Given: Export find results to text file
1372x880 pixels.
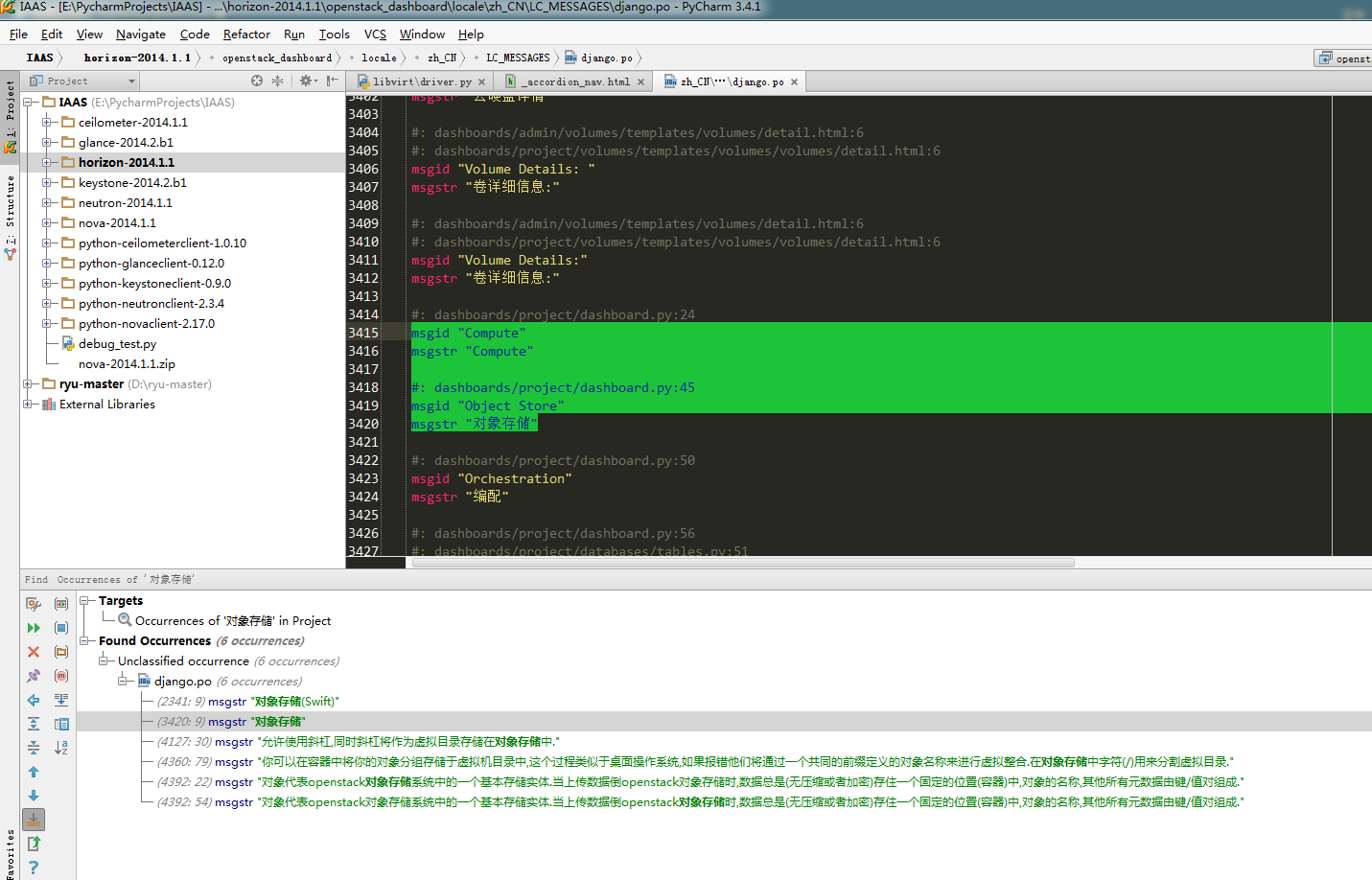Looking at the screenshot, I should pos(34,844).
